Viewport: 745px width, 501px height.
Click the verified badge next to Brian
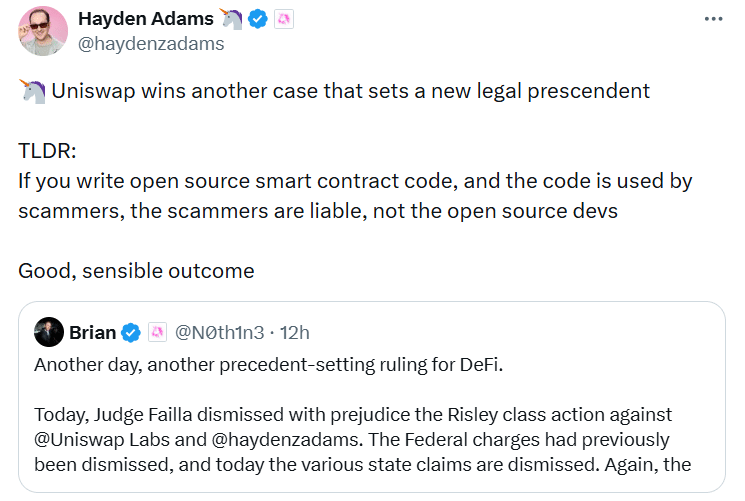tap(131, 332)
